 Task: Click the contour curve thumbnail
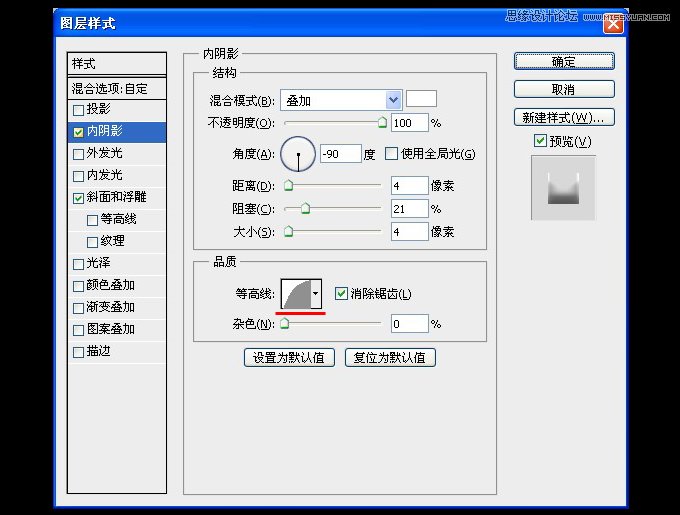click(x=296, y=294)
